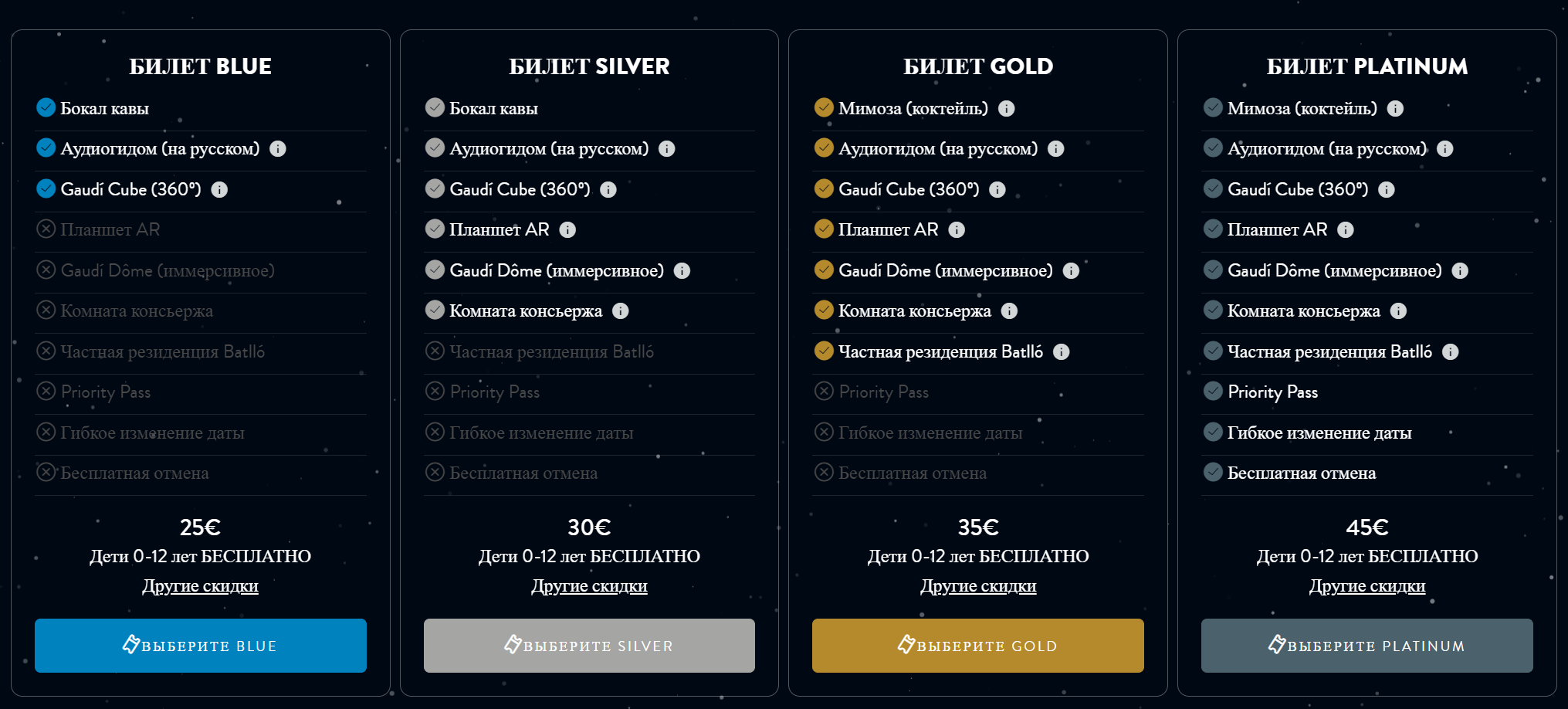
Task: Pick the Выберите Gold ticket button
Action: [978, 646]
